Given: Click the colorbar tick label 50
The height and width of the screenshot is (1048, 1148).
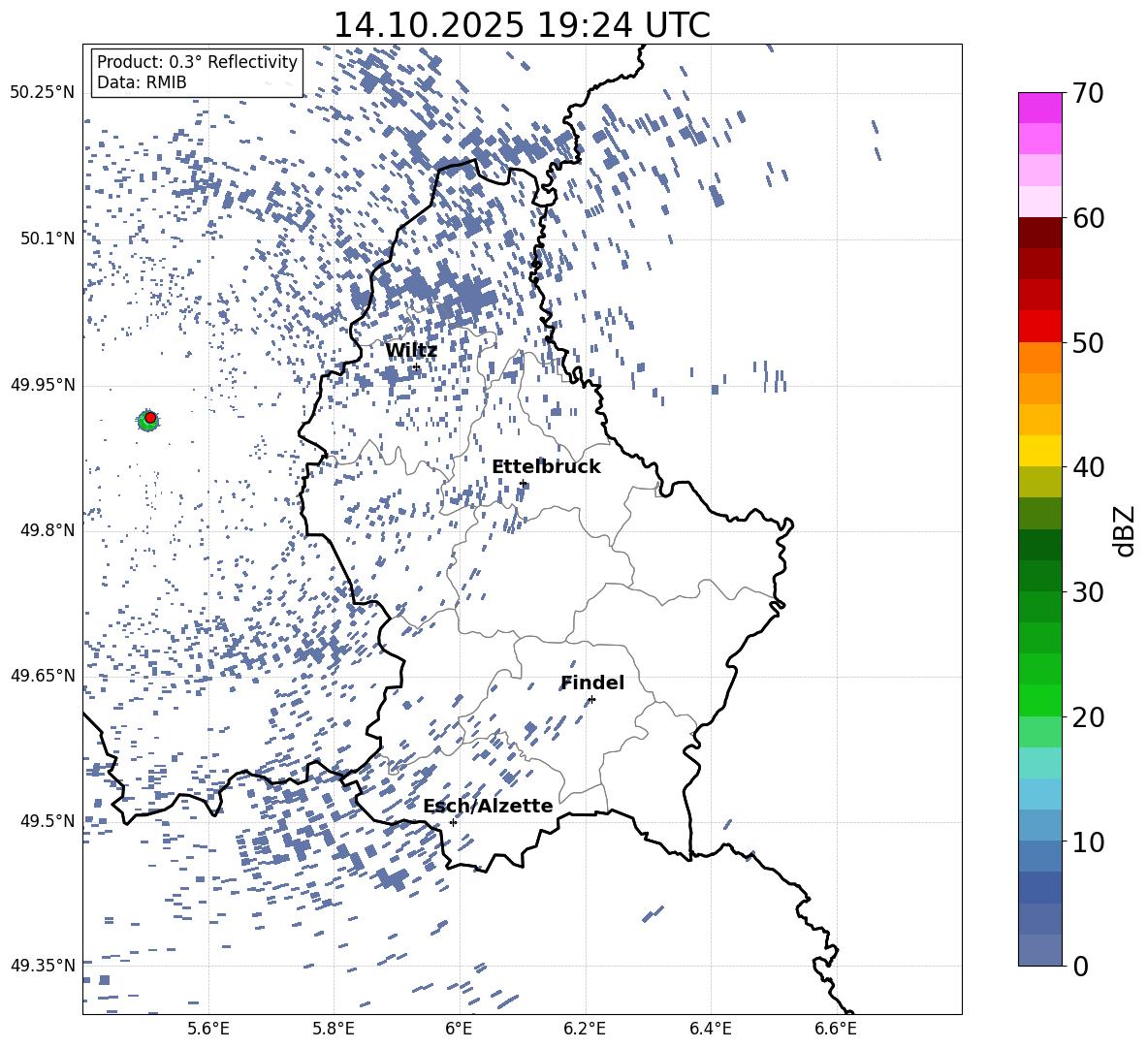Looking at the screenshot, I should [1089, 342].
